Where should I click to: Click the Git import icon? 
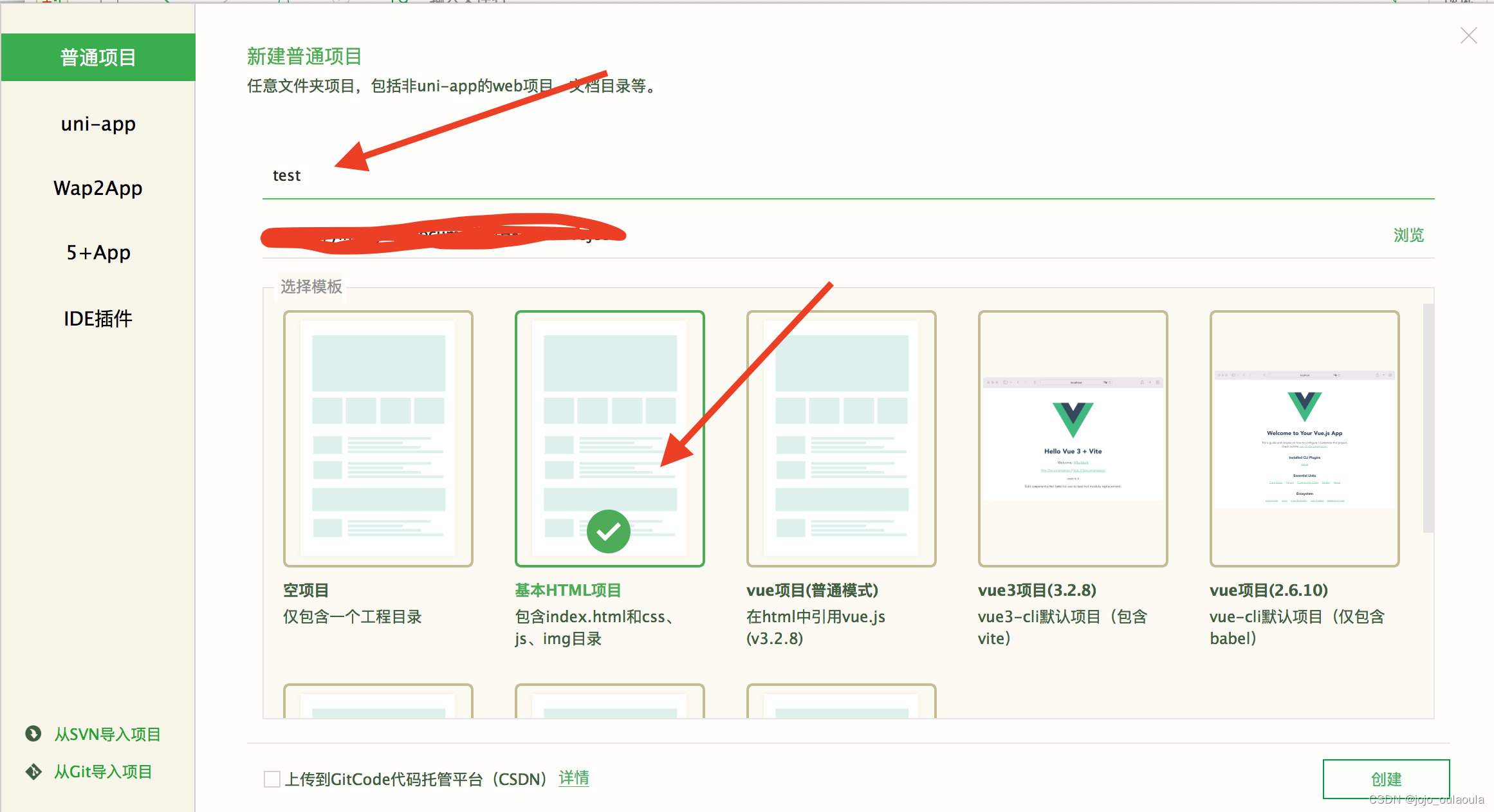(x=33, y=771)
